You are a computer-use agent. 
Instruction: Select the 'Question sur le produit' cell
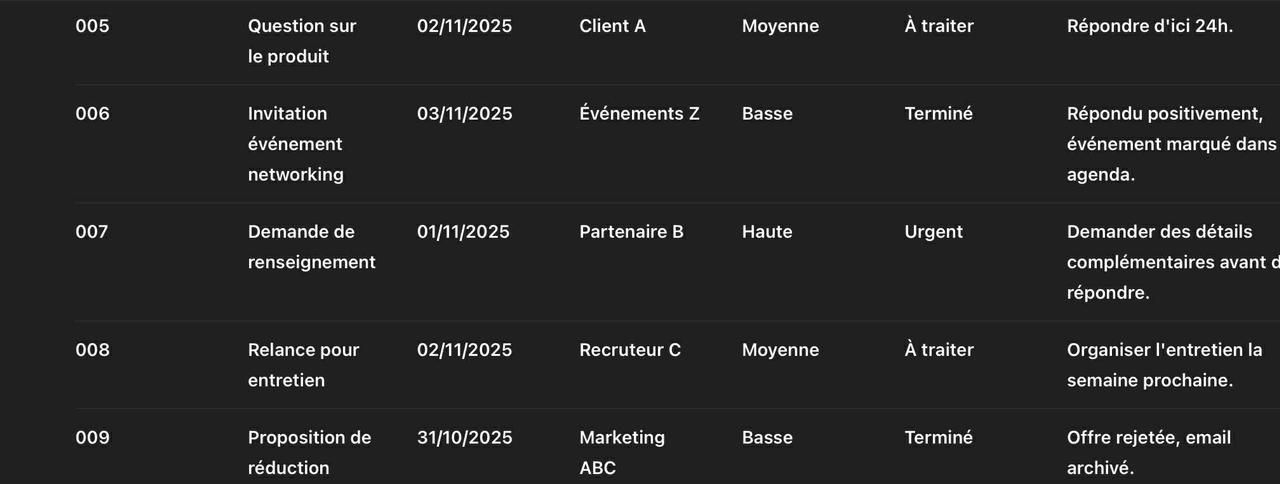[301, 41]
